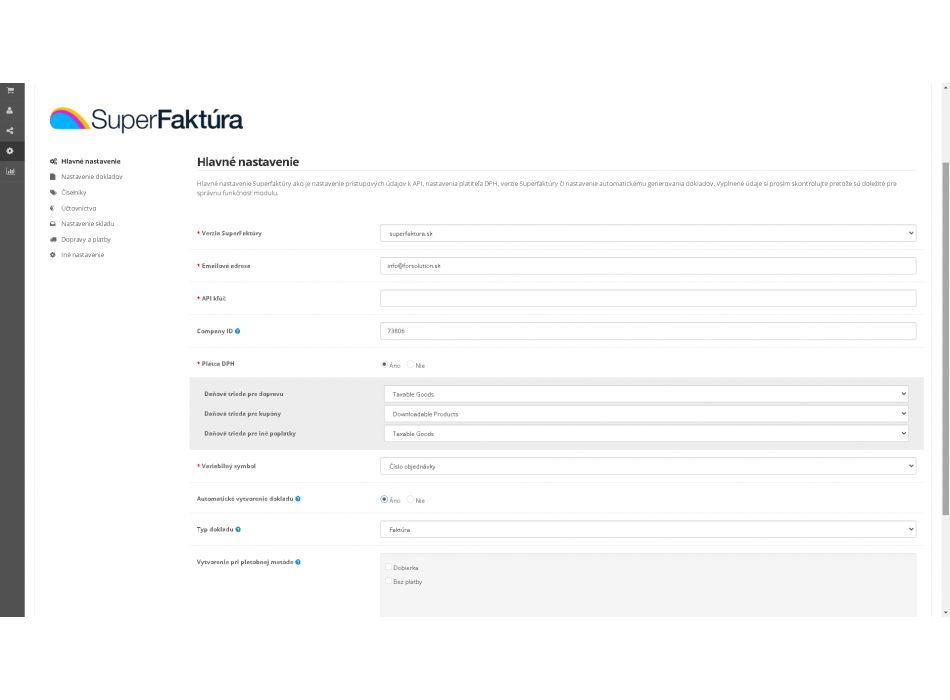Show help tooltip for Company ID
The width and height of the screenshot is (950, 700).
pyautogui.click(x=238, y=331)
